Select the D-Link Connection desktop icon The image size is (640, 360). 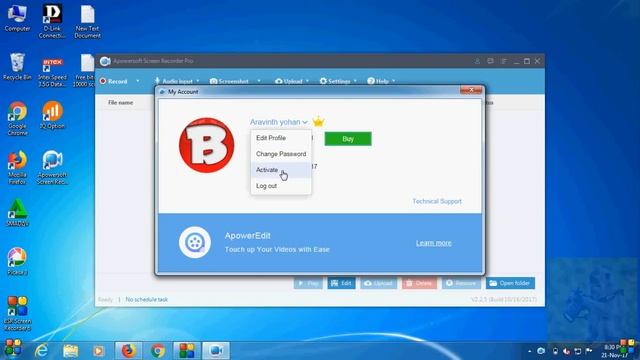coord(52,21)
